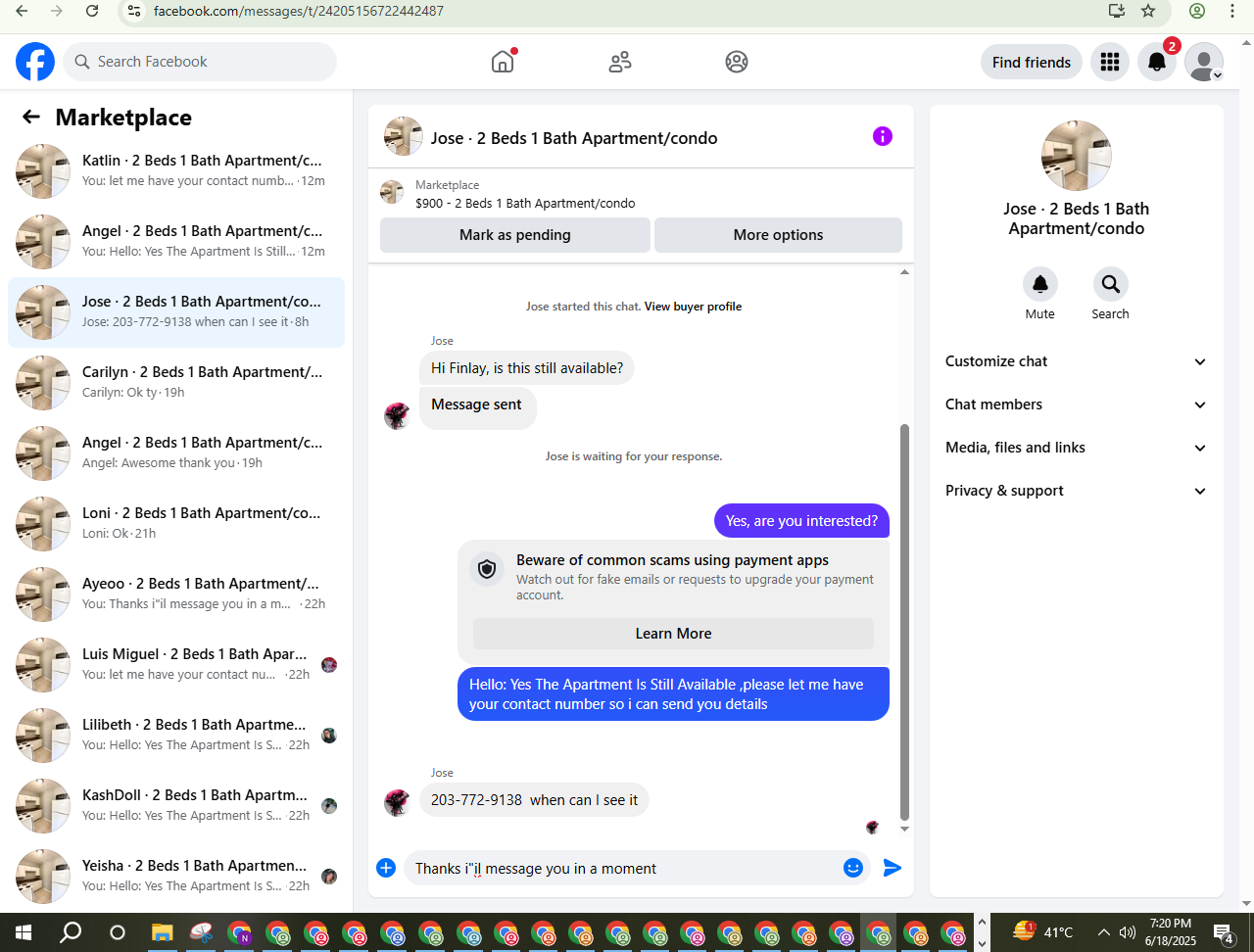Open the Chrome profile icon
Image resolution: width=1254 pixels, height=952 pixels.
(x=1197, y=11)
